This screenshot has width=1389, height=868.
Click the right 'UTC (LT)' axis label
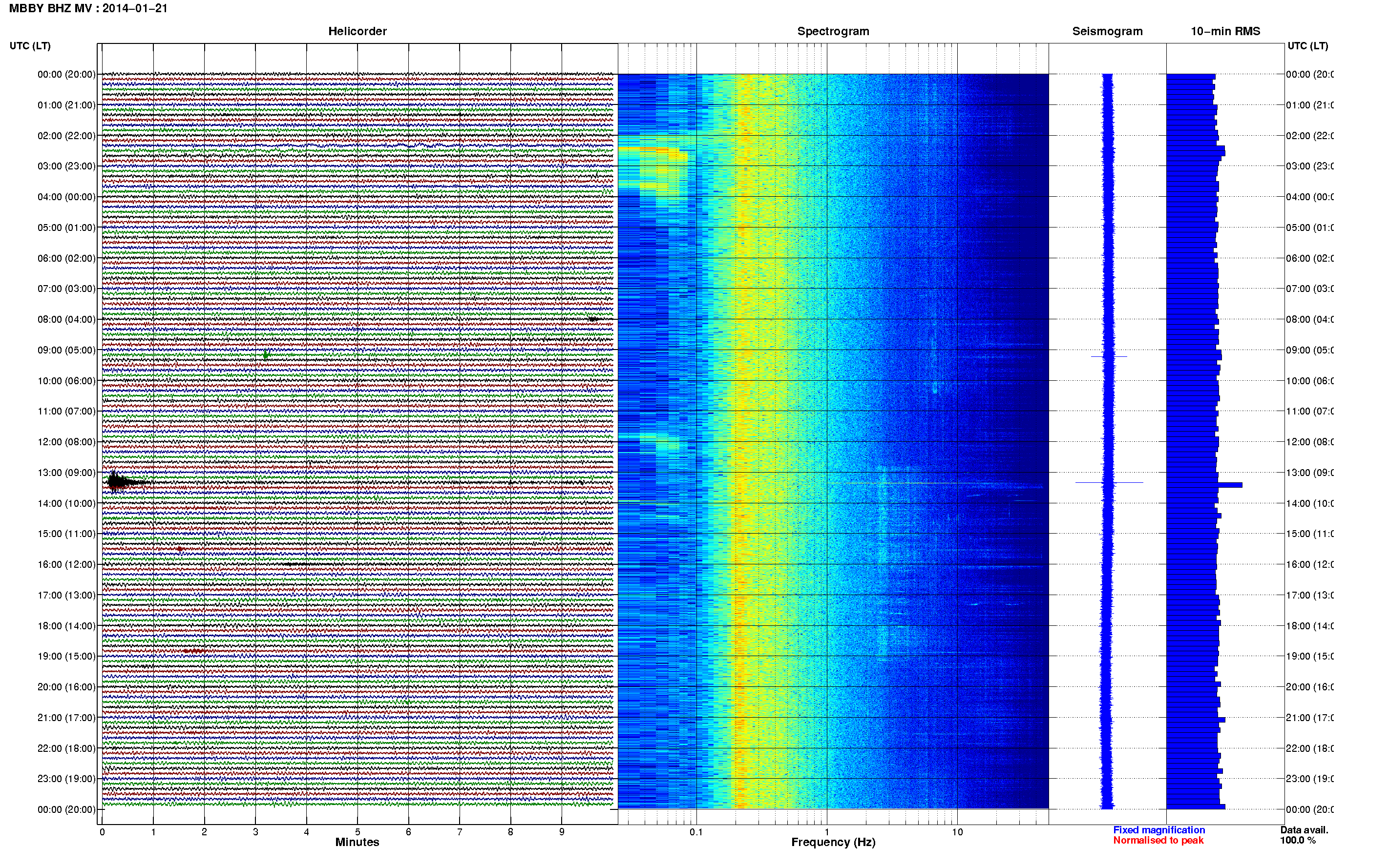tap(1307, 46)
